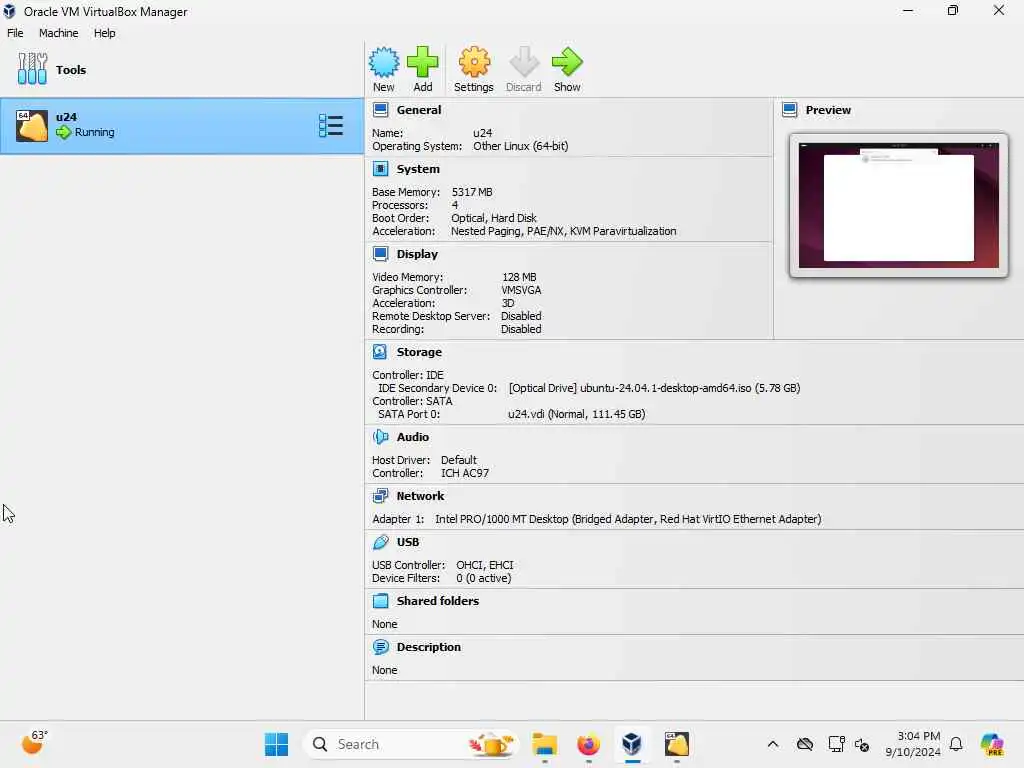Click the Discard toolbar icon

pos(524,62)
